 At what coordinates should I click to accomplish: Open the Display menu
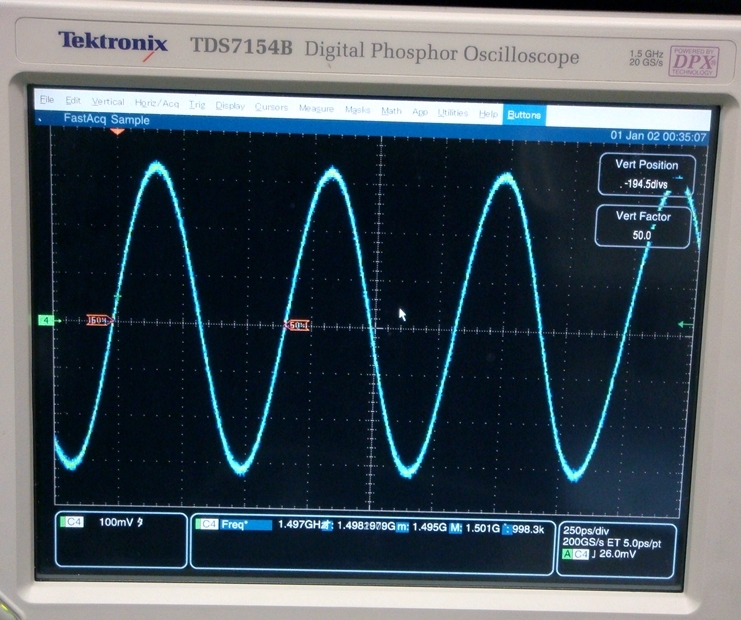230,106
